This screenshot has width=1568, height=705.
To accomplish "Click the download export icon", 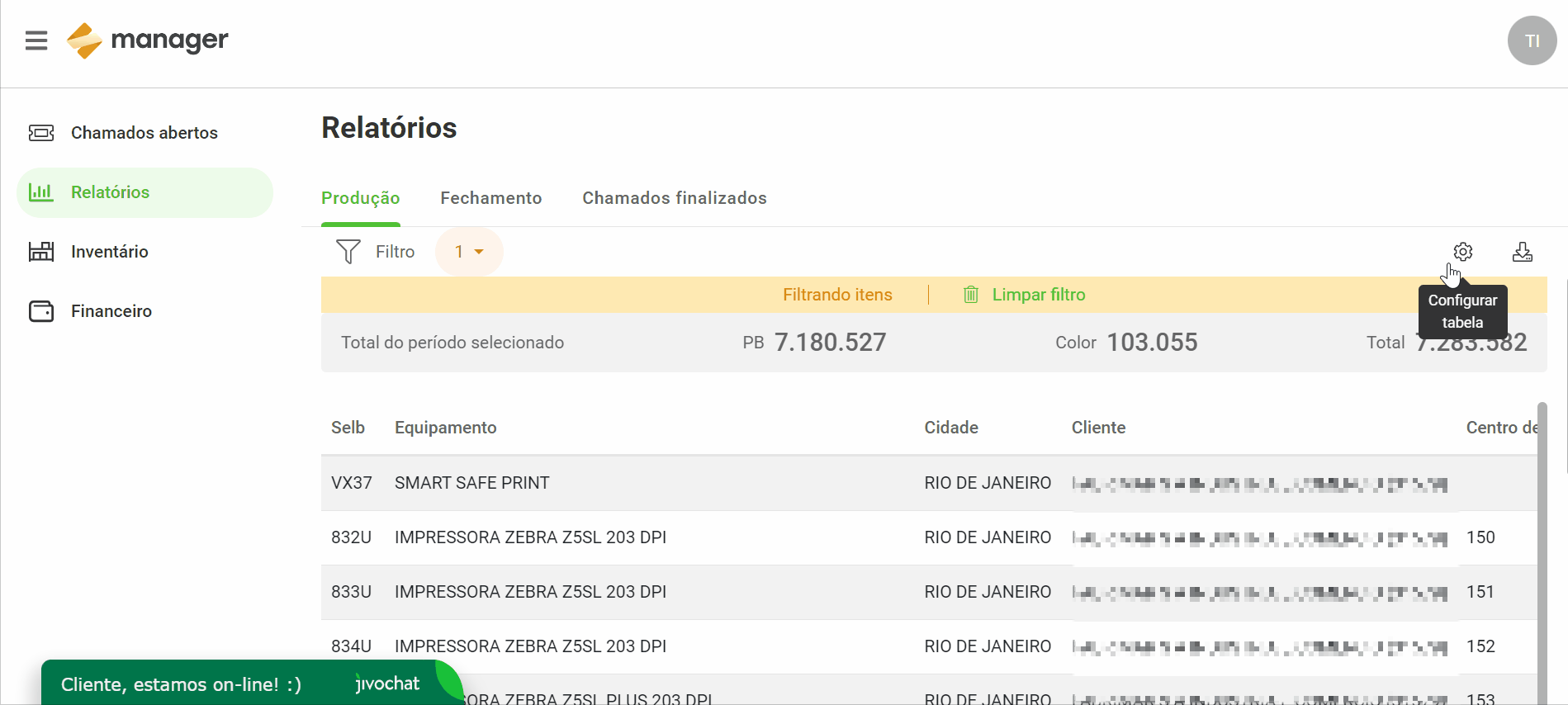I will coord(1522,252).
